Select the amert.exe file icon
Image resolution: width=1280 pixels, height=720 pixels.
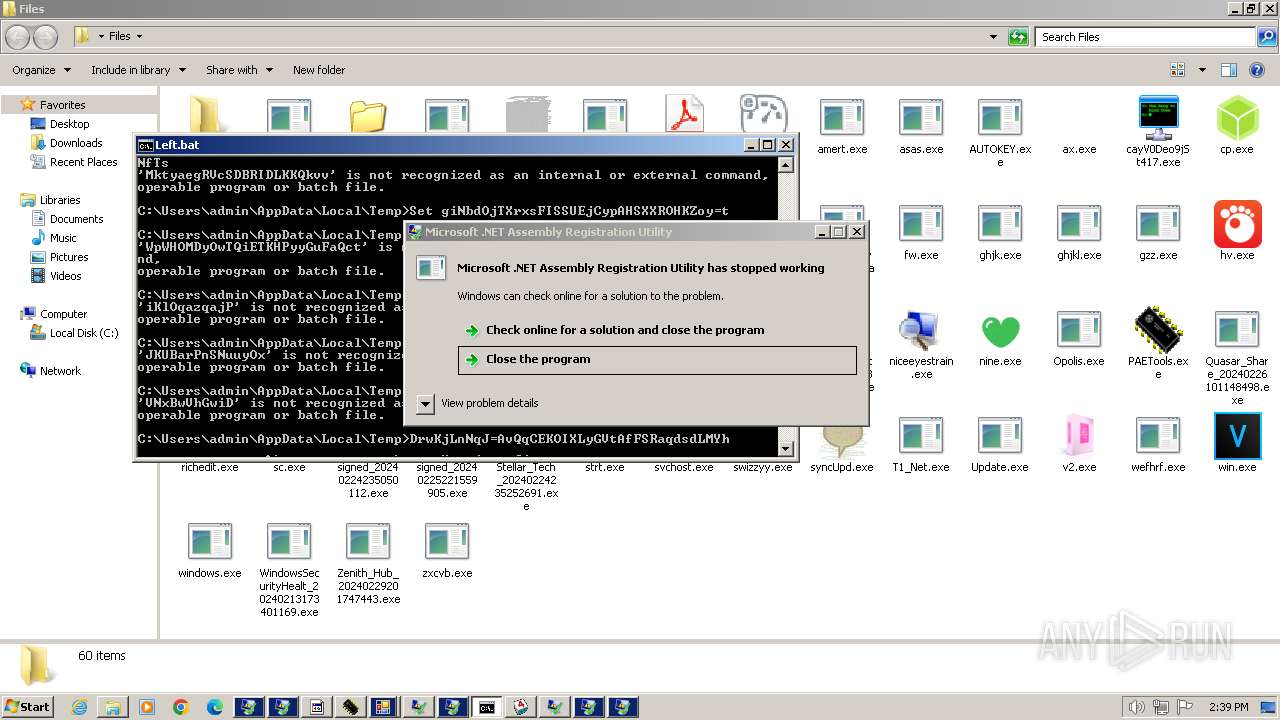coord(842,118)
